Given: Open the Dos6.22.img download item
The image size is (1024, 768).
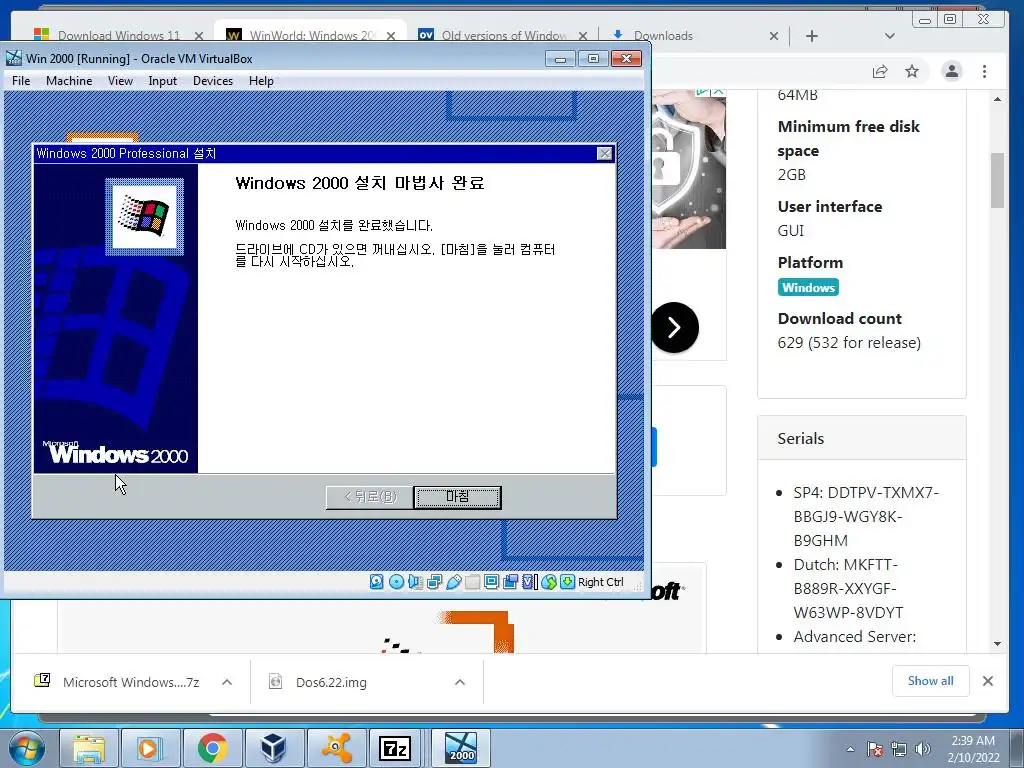Looking at the screenshot, I should [317, 682].
